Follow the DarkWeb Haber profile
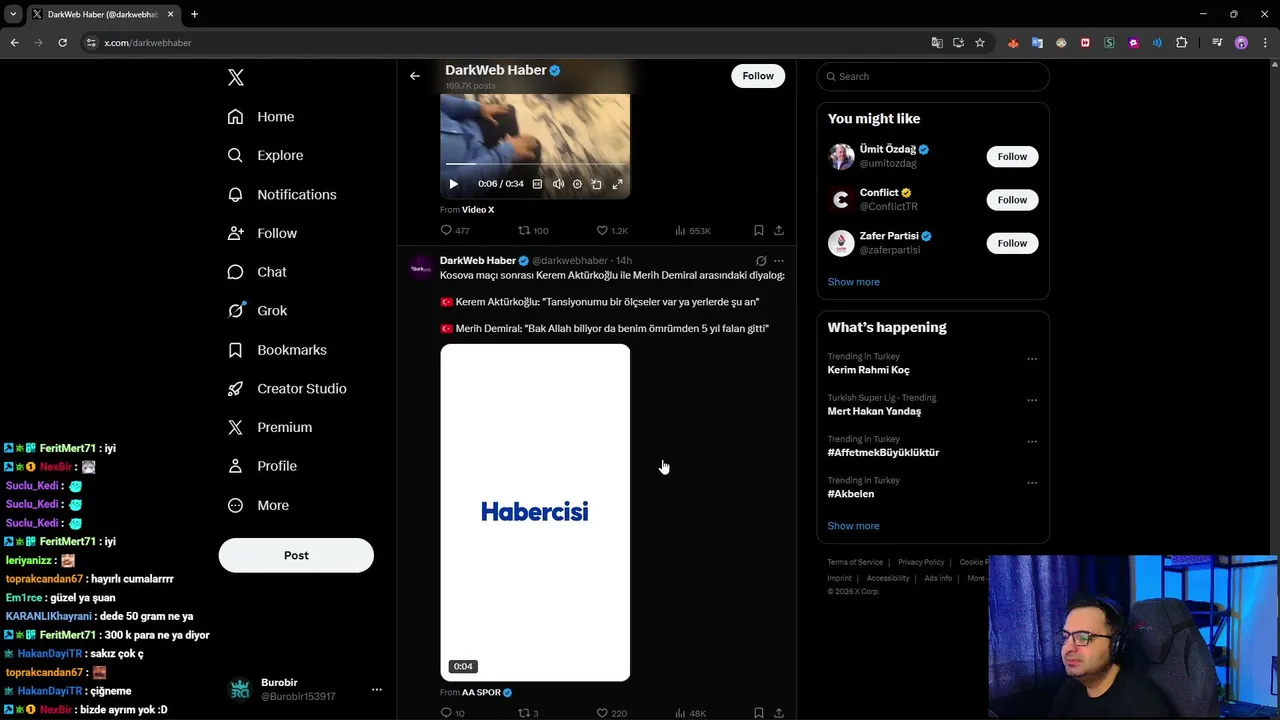Screen dimensions: 1280x720 click(758, 76)
